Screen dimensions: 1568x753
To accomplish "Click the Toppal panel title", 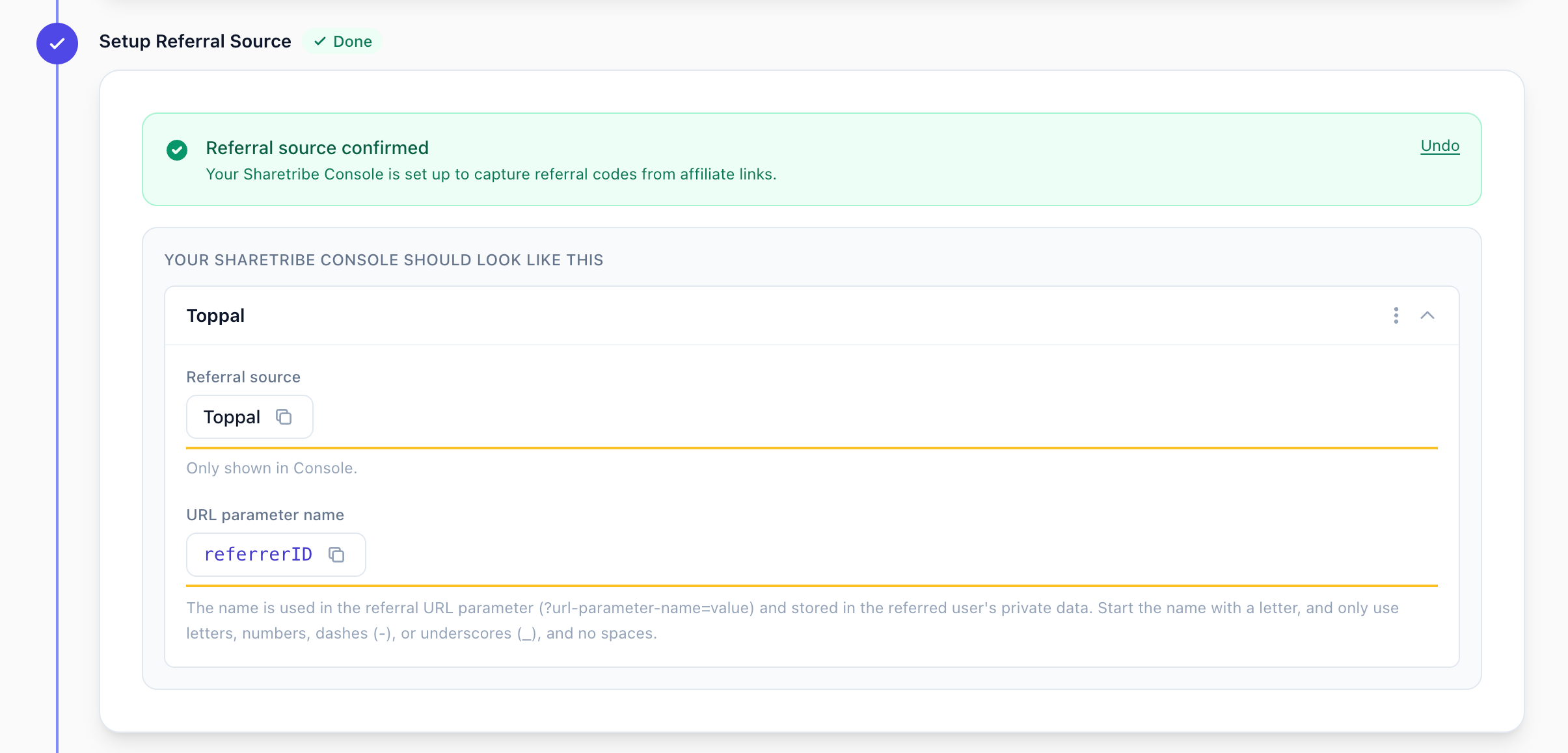I will click(x=215, y=316).
